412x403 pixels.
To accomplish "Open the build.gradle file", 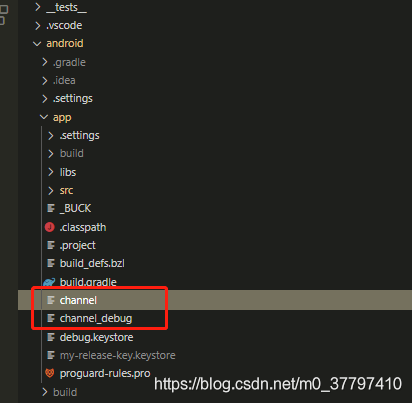I will coord(88,282).
